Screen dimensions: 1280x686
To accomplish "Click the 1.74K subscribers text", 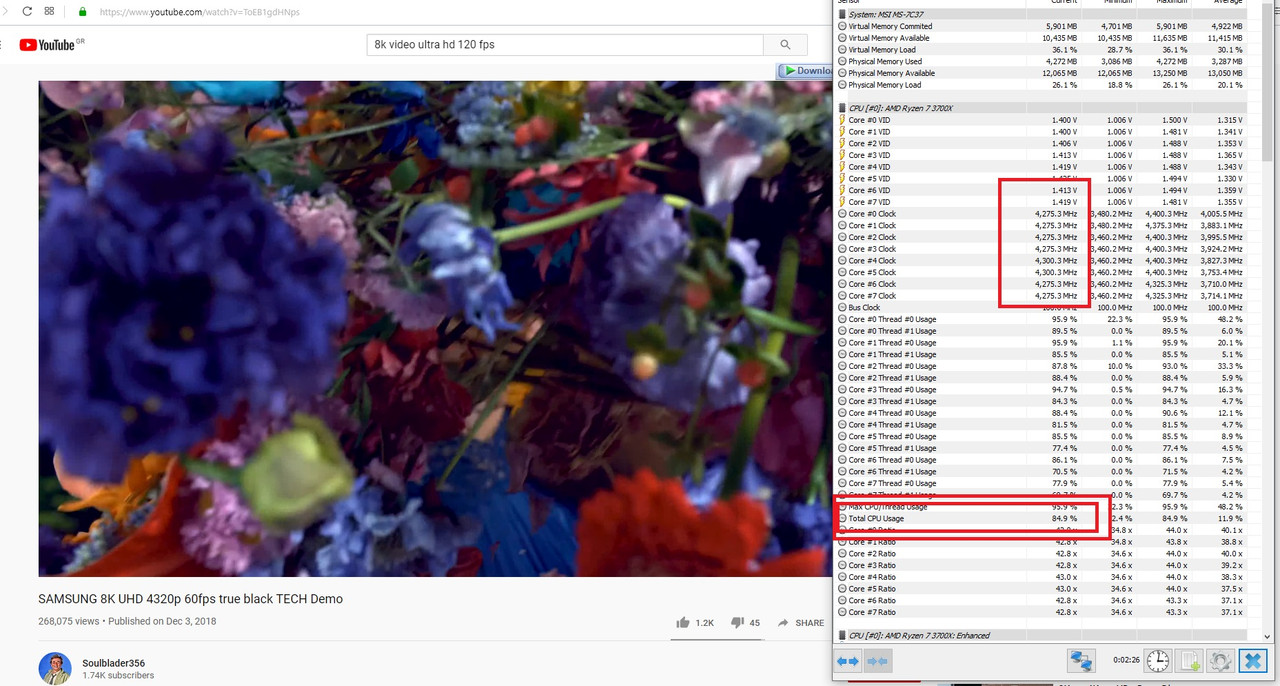I will point(118,676).
